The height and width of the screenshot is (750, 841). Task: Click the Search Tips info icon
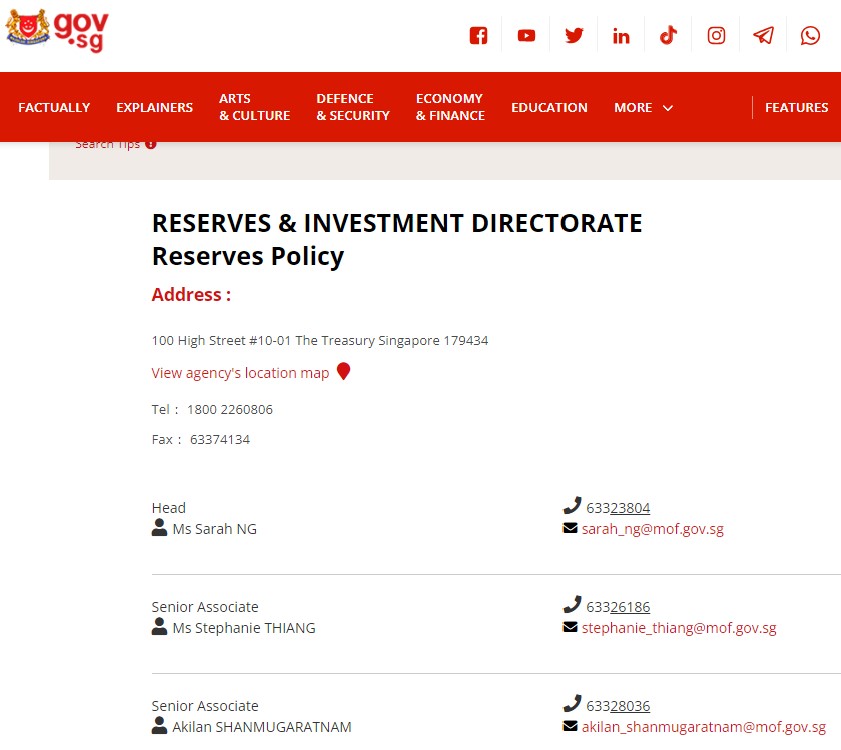click(151, 144)
